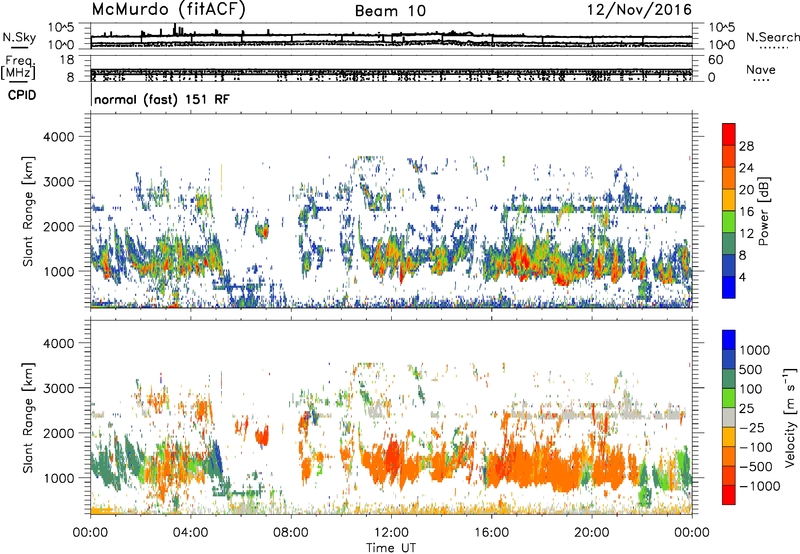800x554 pixels.
Task: Click the '16:00' time axis tick
Action: [491, 533]
